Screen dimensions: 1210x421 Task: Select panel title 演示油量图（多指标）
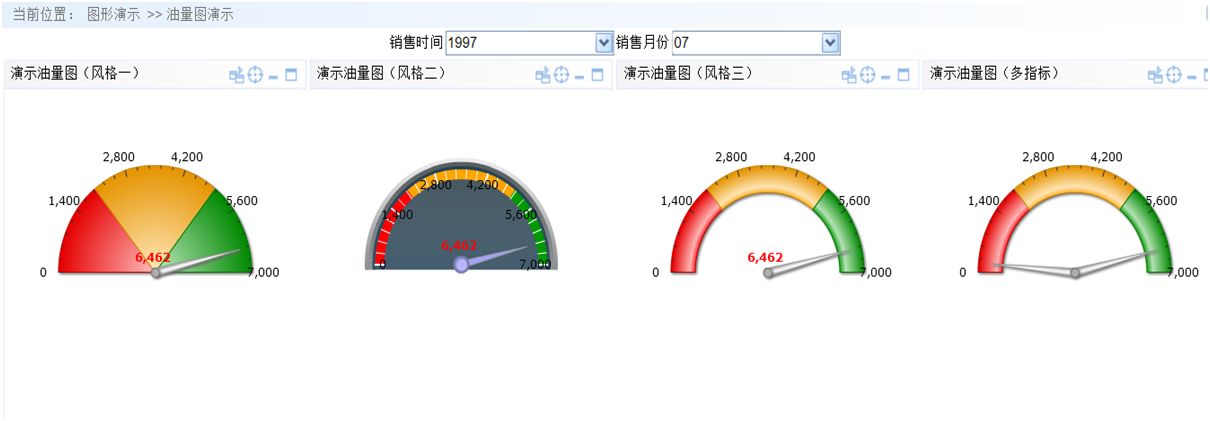[x=994, y=73]
